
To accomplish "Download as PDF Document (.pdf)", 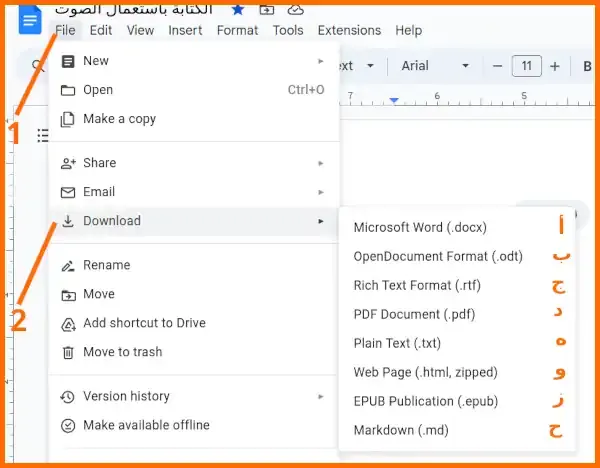I will click(457, 315).
